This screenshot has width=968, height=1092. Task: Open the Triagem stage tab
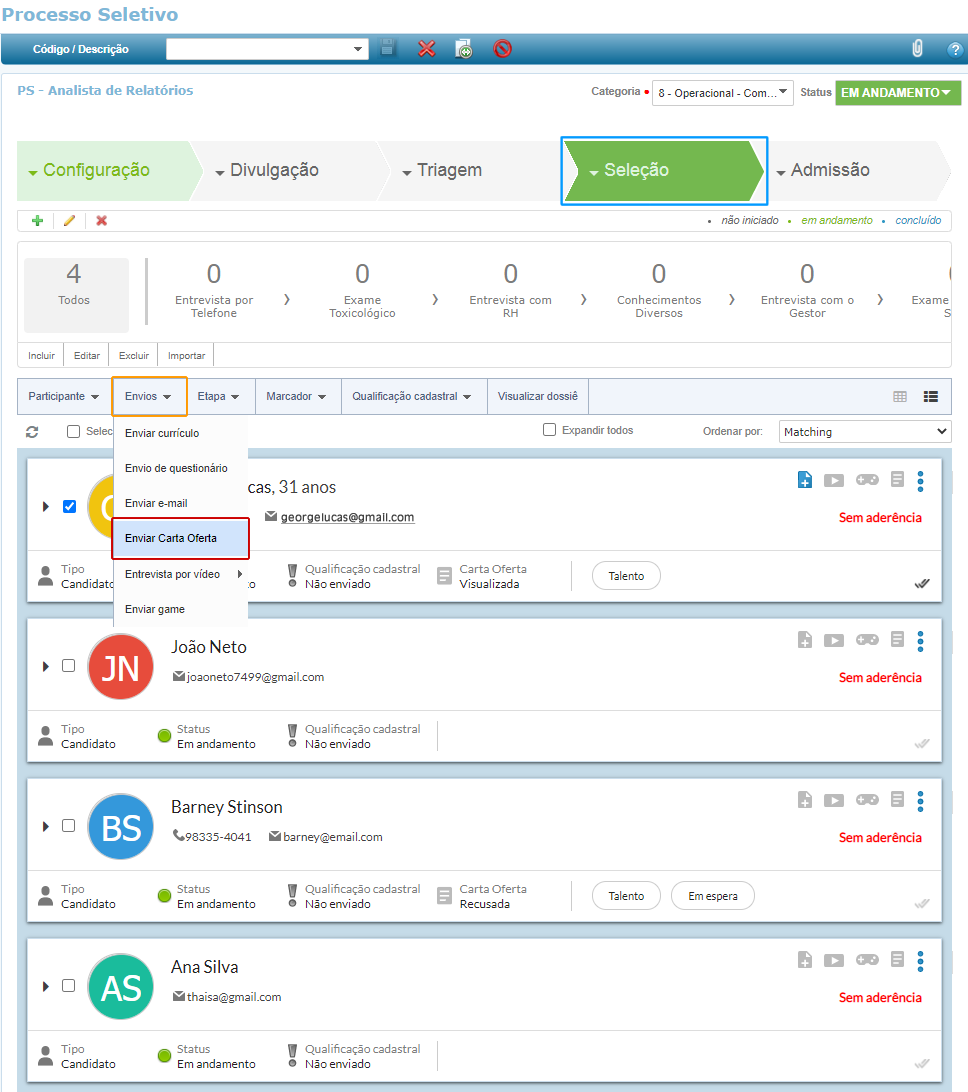449,170
